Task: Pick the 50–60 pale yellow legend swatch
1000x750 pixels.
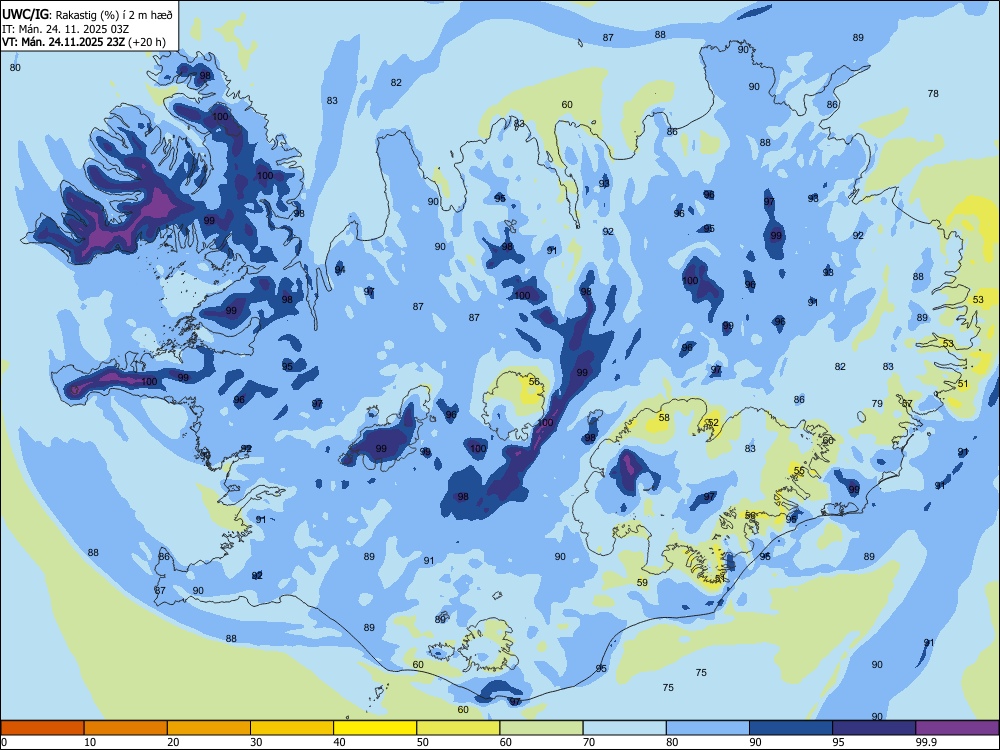Action: pyautogui.click(x=458, y=728)
